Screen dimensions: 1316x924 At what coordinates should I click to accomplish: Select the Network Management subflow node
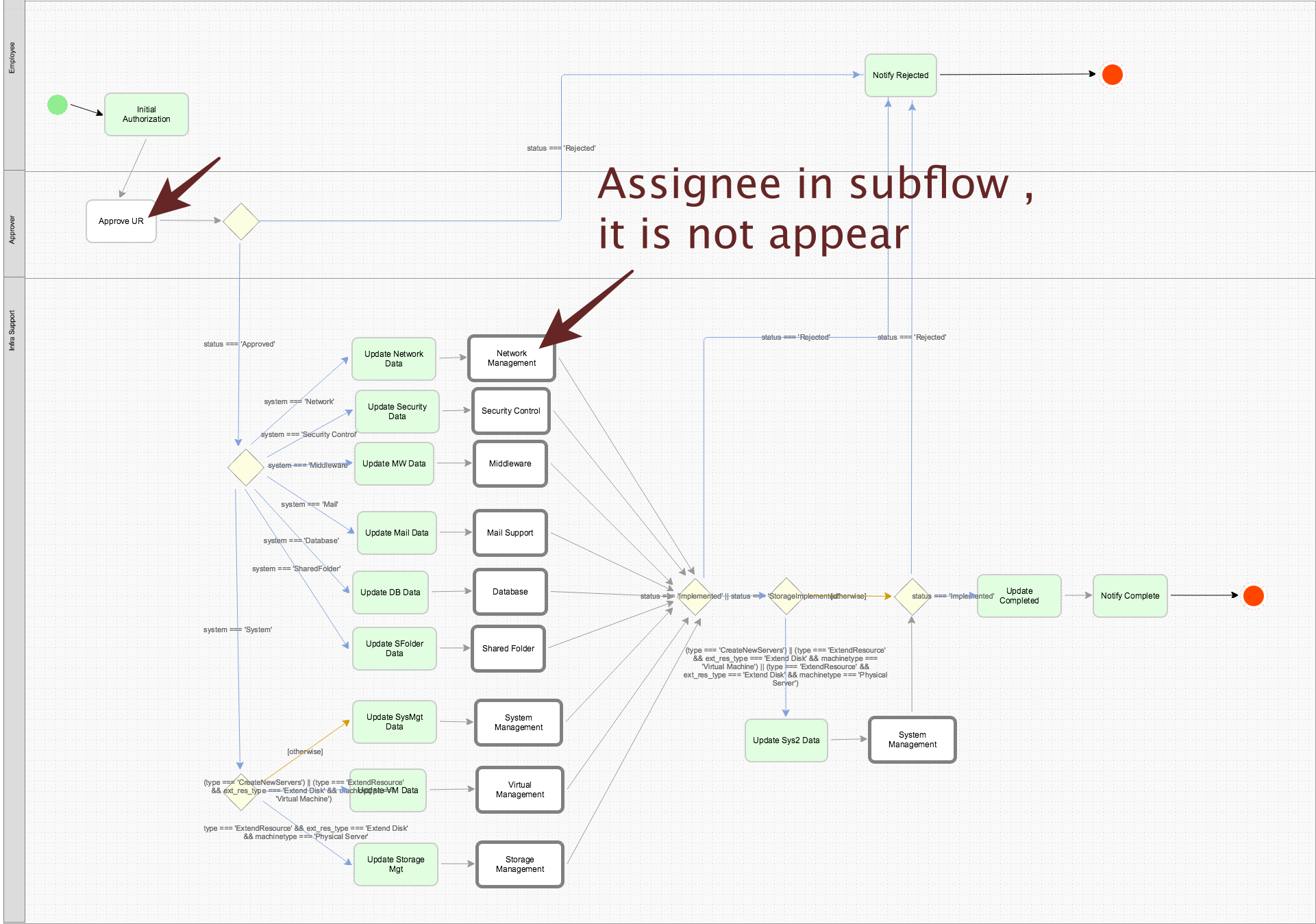[511, 358]
